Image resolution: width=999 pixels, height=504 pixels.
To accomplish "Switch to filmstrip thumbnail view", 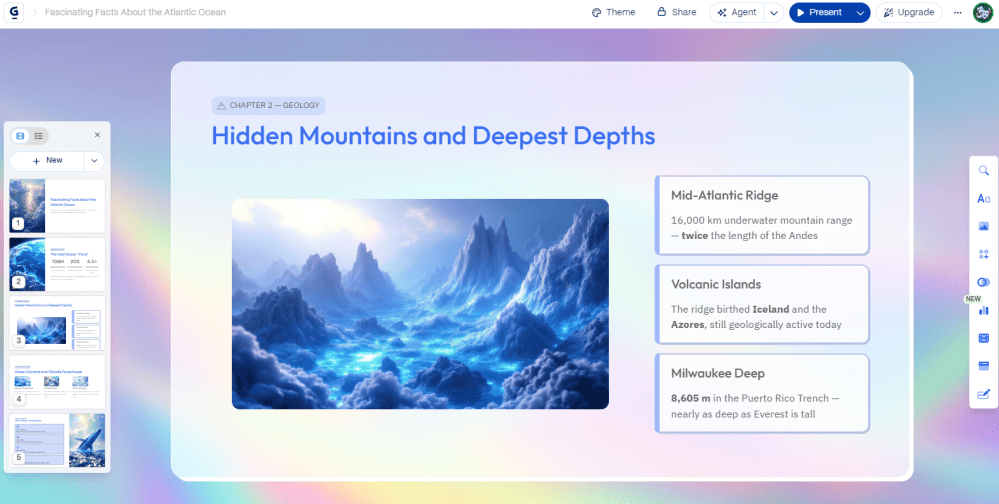I will (20, 135).
